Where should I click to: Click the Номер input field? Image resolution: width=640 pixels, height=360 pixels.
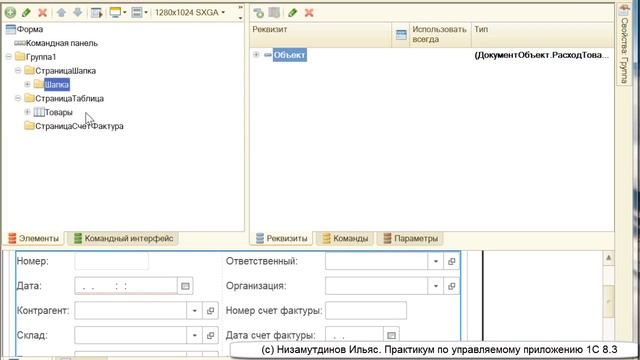pos(111,261)
